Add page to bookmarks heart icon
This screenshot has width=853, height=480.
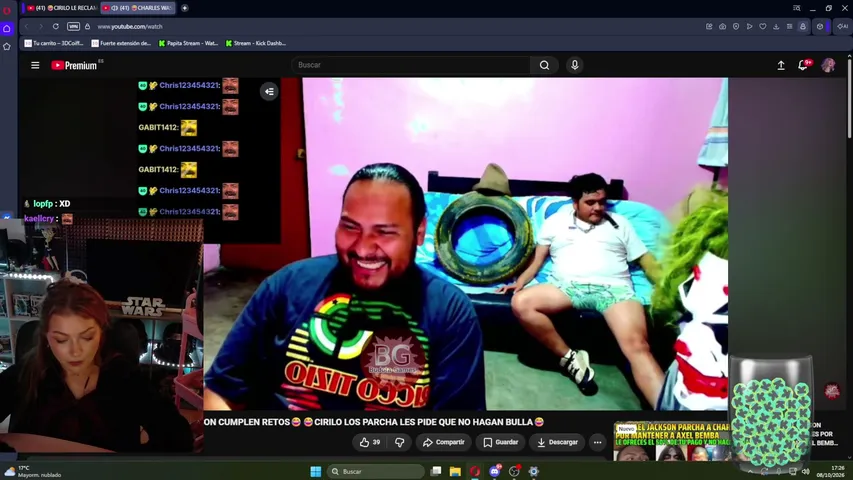pos(763,26)
